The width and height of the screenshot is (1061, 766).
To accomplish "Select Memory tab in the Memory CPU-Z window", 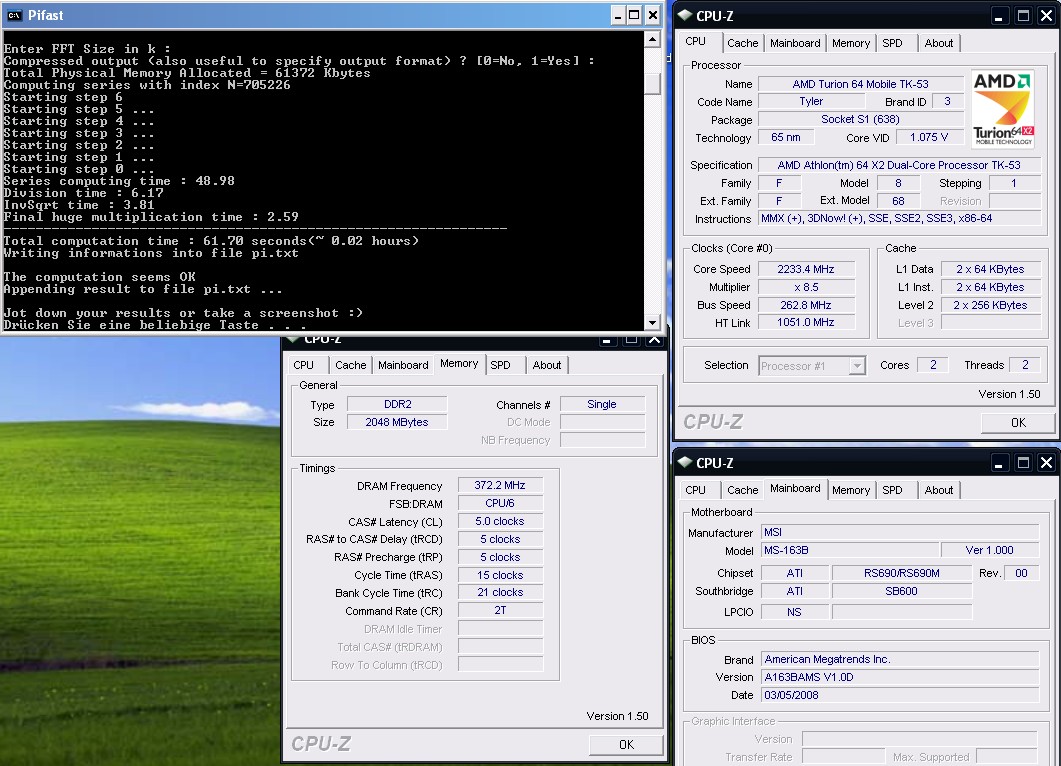I will 459,363.
